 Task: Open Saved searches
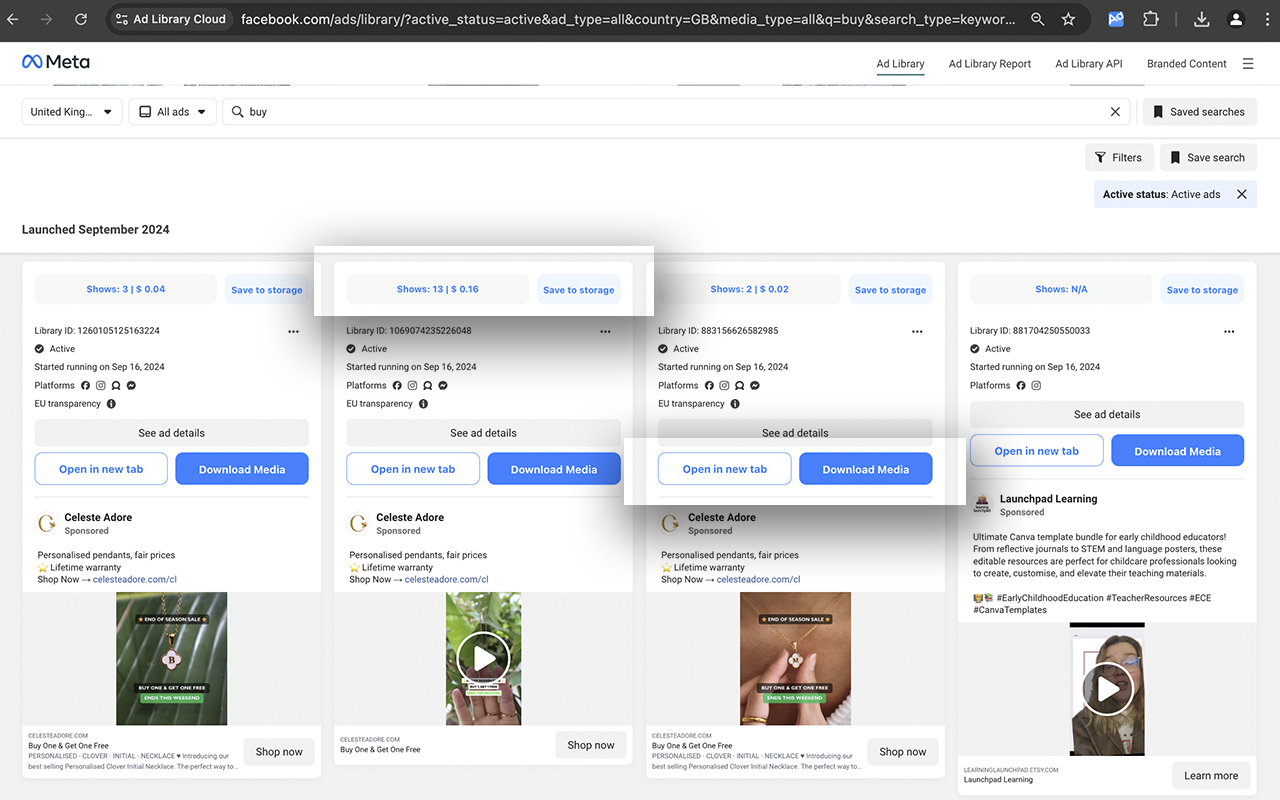(x=1199, y=112)
